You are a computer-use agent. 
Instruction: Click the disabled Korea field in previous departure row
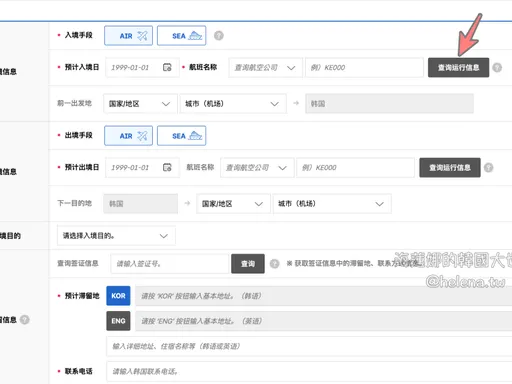click(389, 104)
